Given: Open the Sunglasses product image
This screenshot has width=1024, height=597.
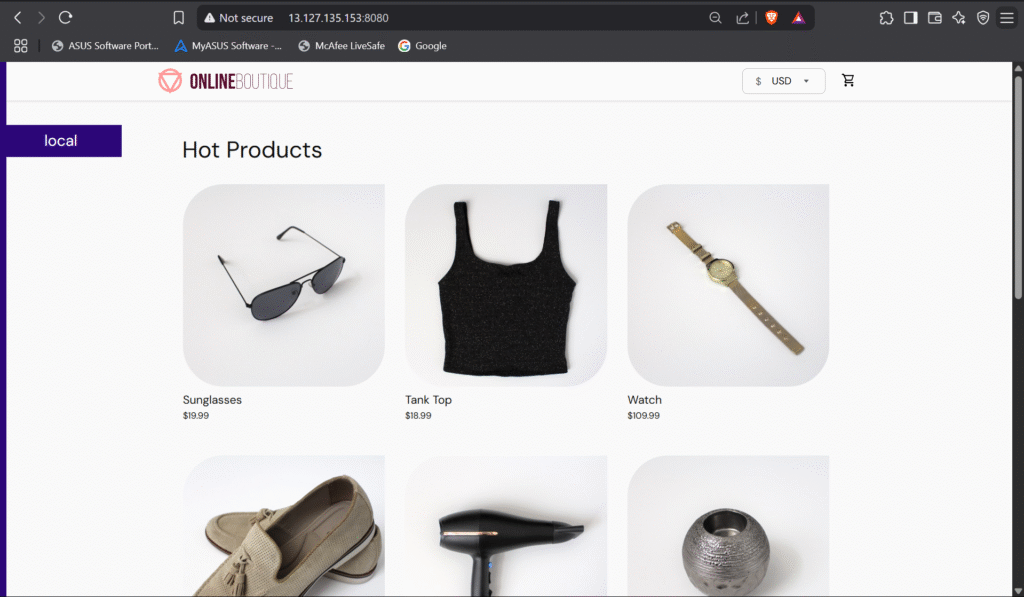Looking at the screenshot, I should pos(283,285).
